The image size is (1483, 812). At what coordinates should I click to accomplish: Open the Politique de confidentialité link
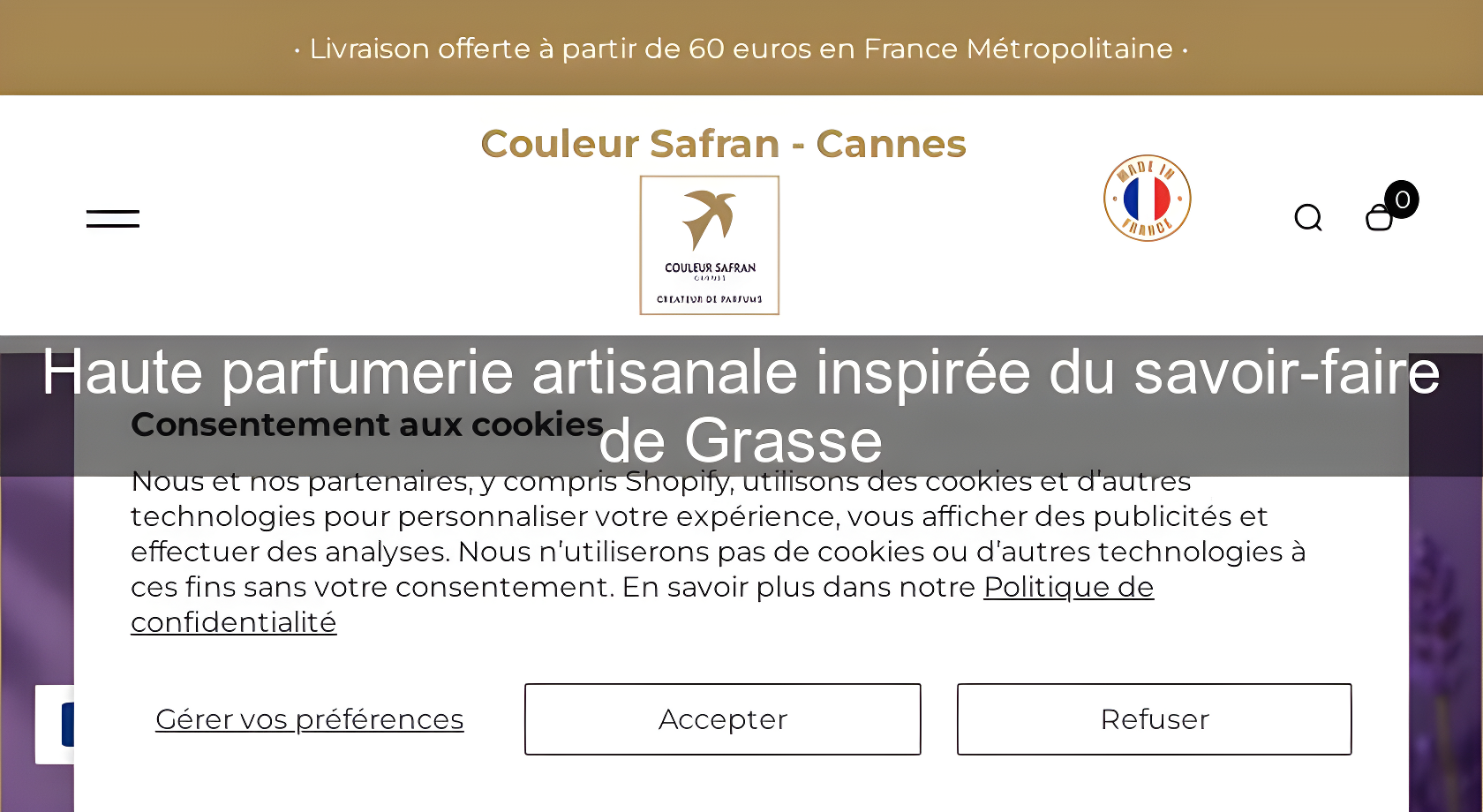click(x=1068, y=587)
